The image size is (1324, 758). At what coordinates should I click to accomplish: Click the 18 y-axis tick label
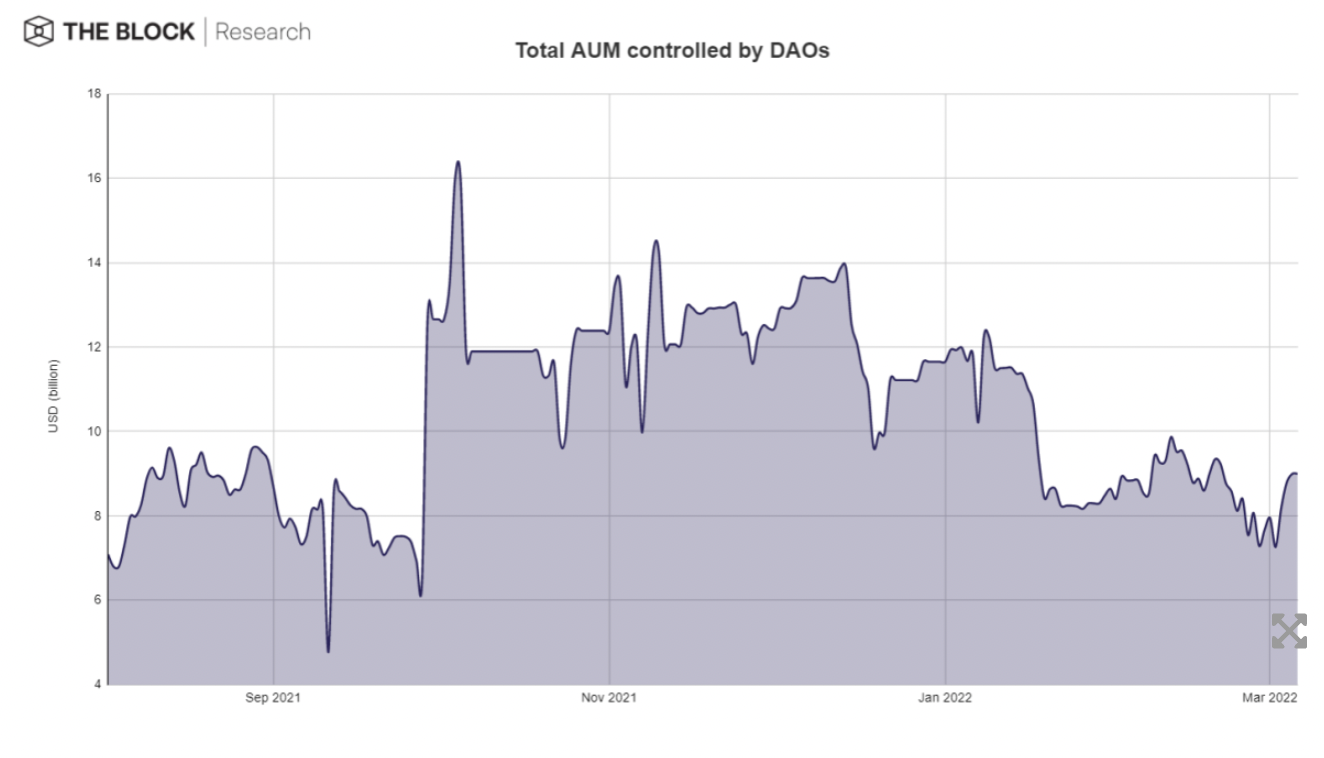93,94
